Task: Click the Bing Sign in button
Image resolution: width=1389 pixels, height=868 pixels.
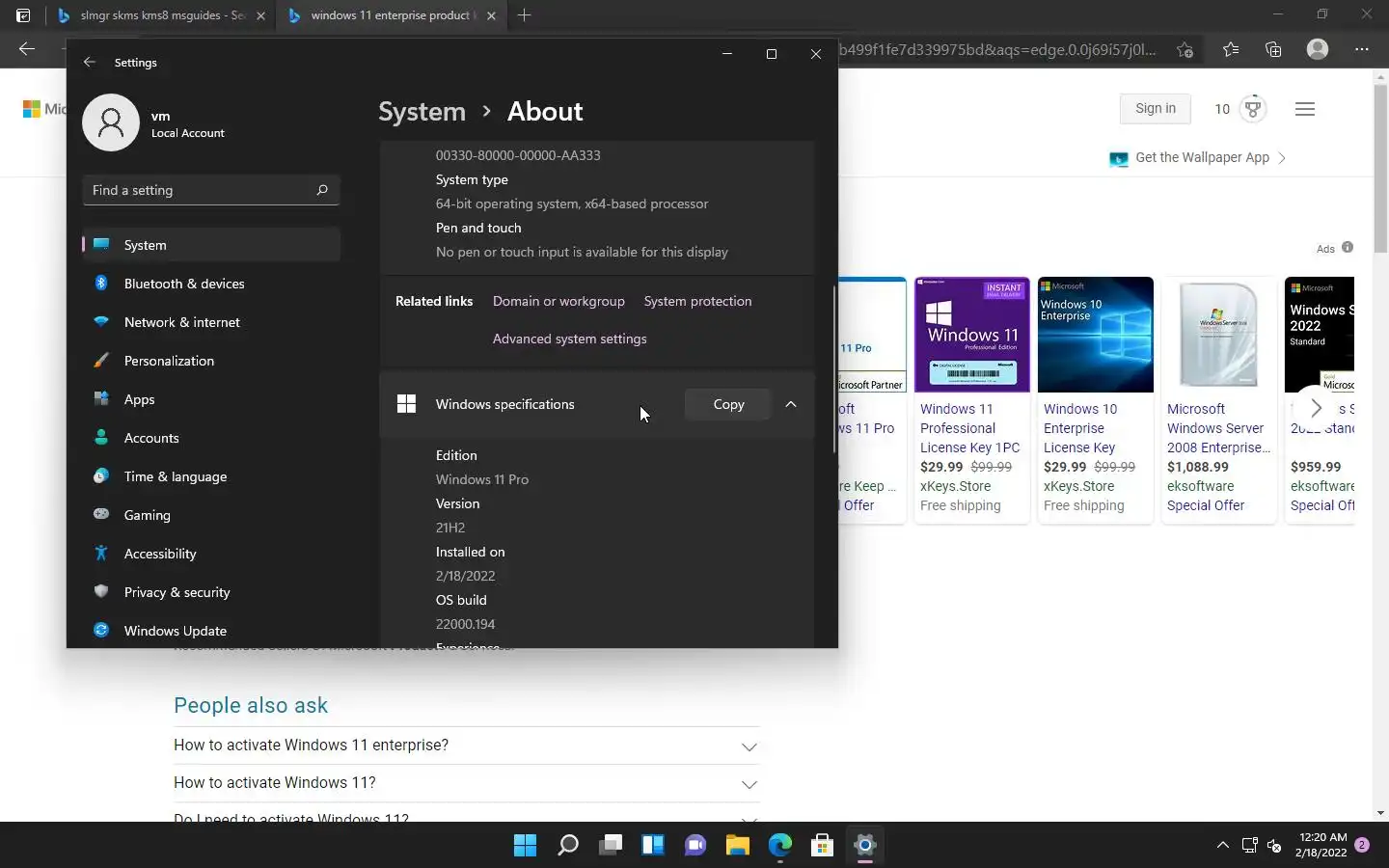Action: coord(1156,109)
